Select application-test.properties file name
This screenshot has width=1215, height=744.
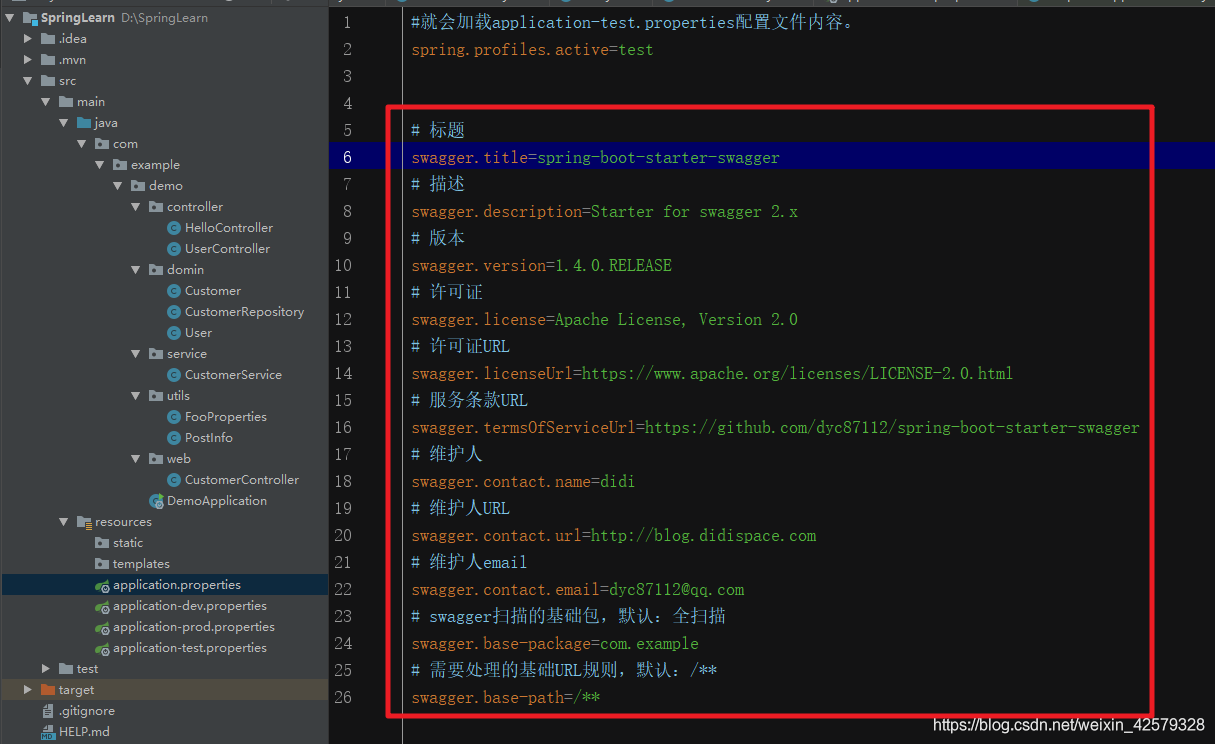point(190,648)
